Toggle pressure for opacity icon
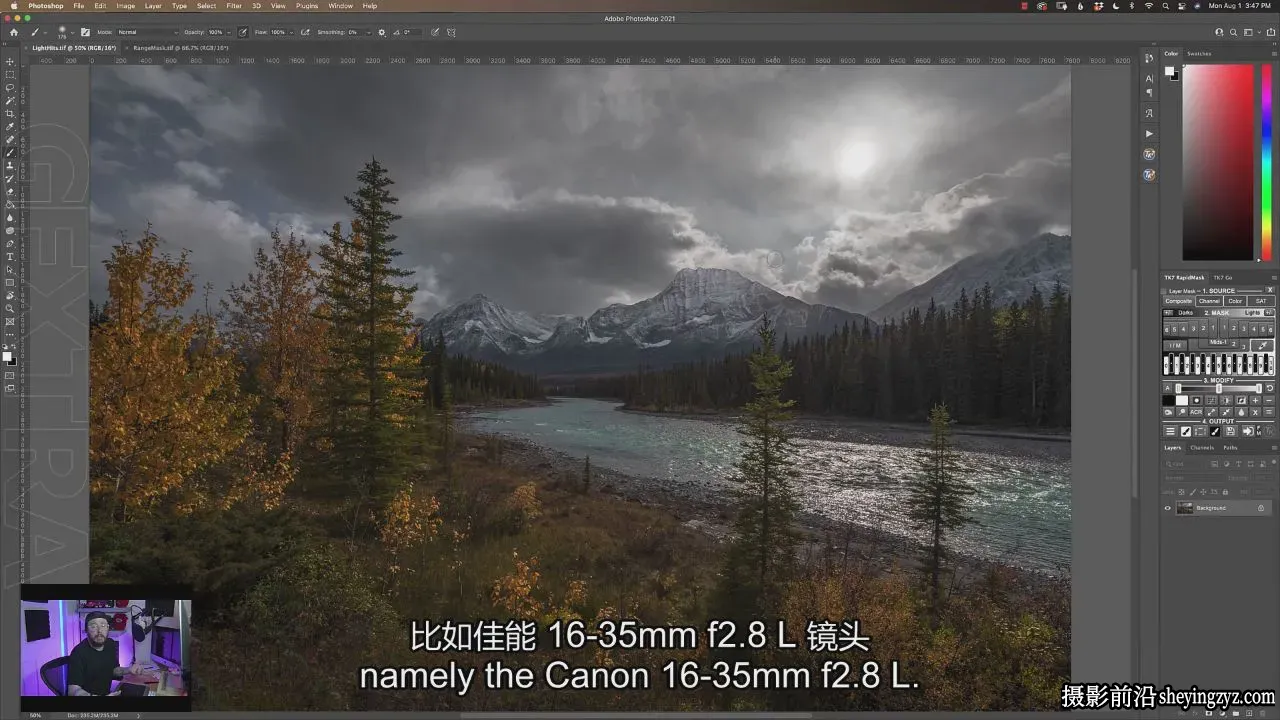The image size is (1280, 720). coord(243,32)
